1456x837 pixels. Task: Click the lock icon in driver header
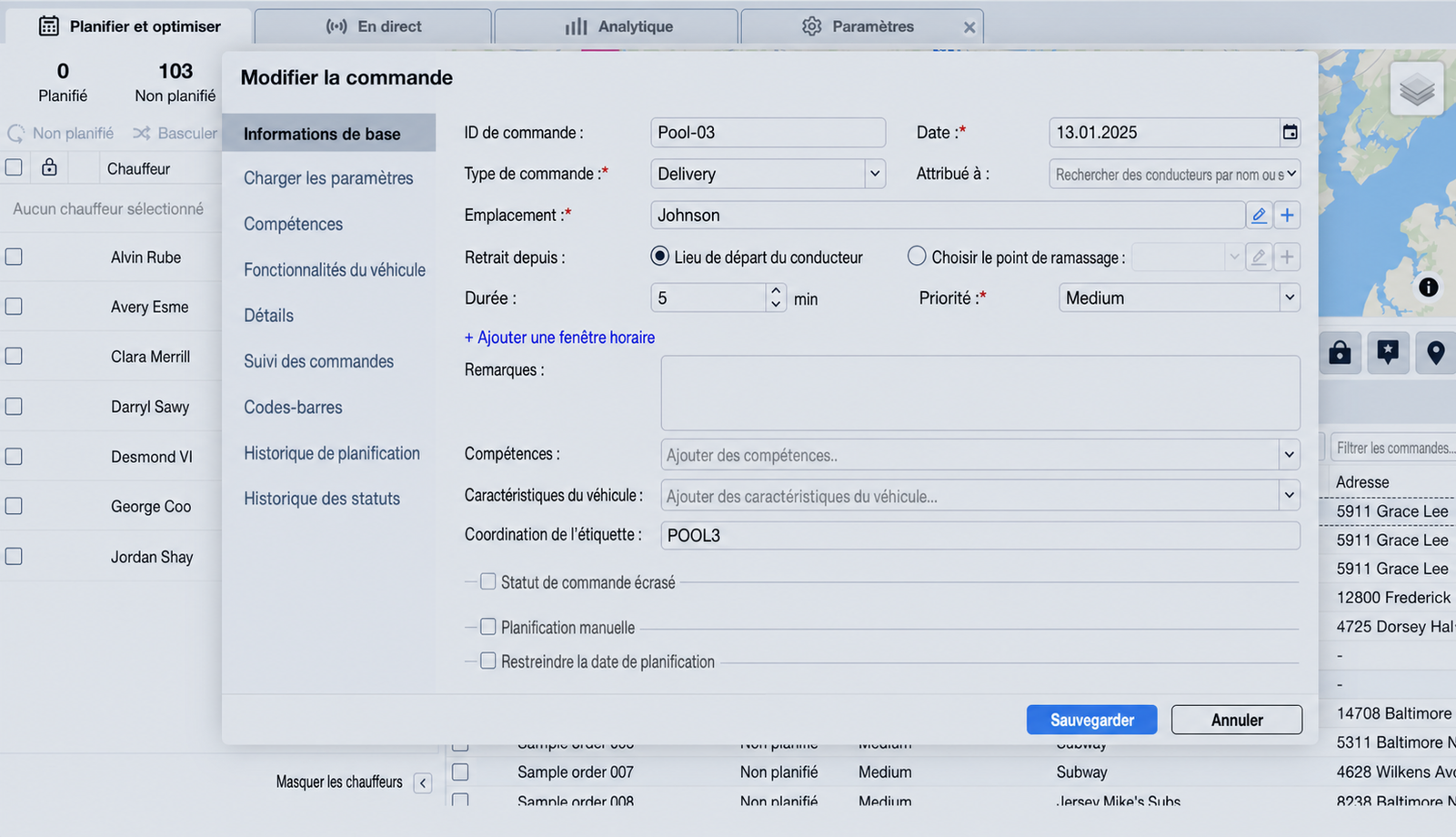tap(49, 168)
